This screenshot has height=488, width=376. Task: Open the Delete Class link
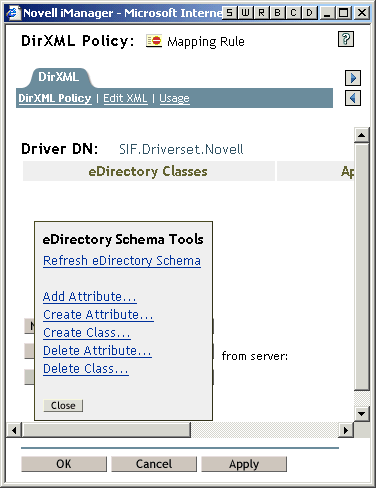[86, 368]
